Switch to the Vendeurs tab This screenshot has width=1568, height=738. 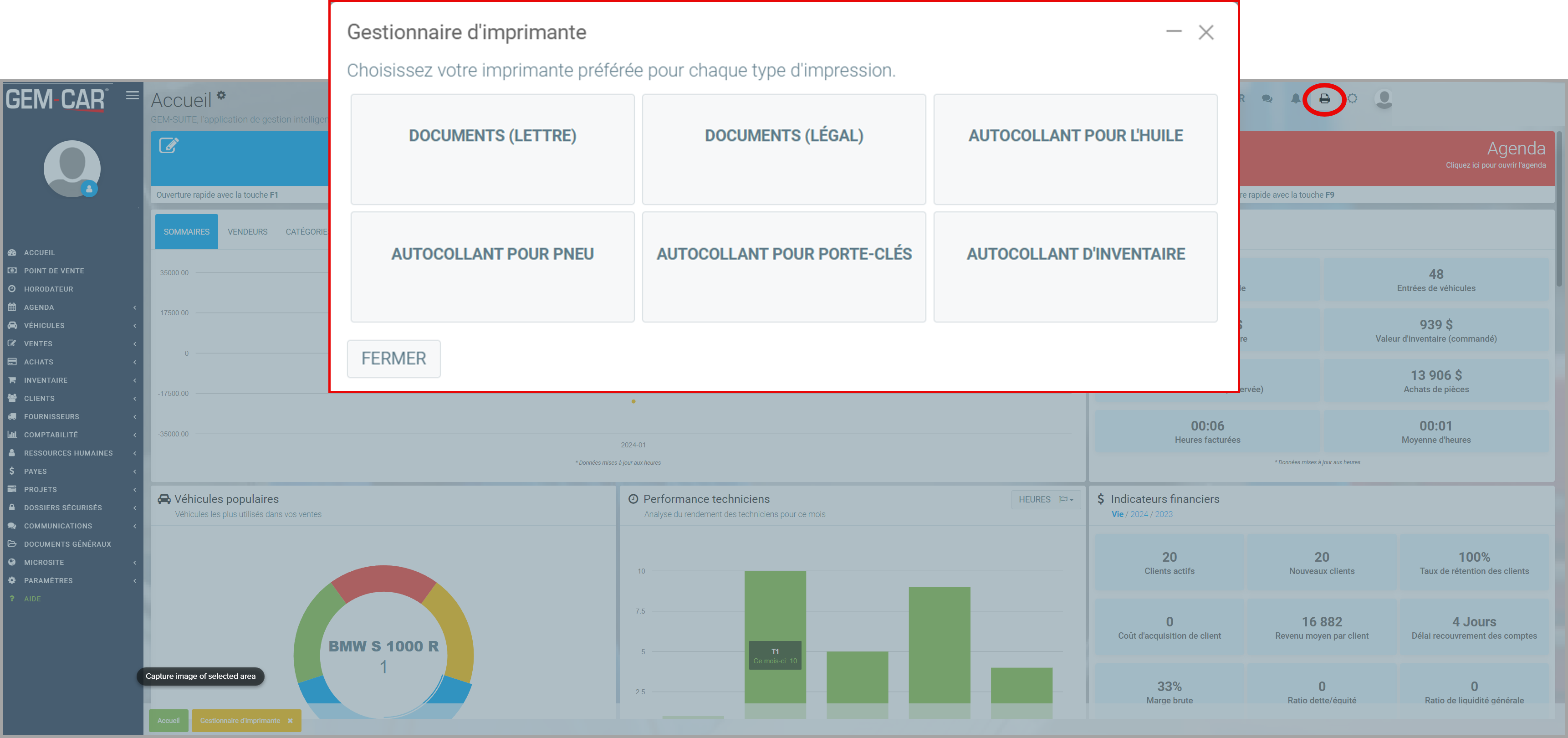coord(247,231)
